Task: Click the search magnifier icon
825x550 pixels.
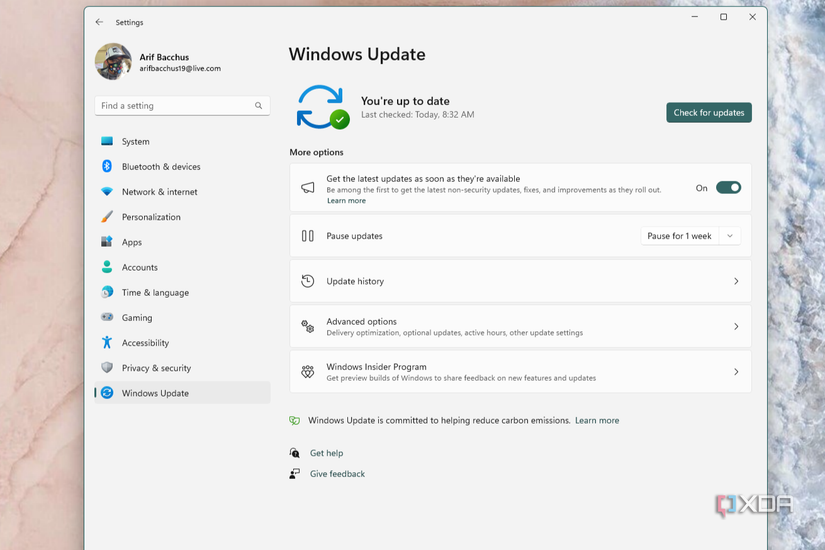Action: coord(258,105)
